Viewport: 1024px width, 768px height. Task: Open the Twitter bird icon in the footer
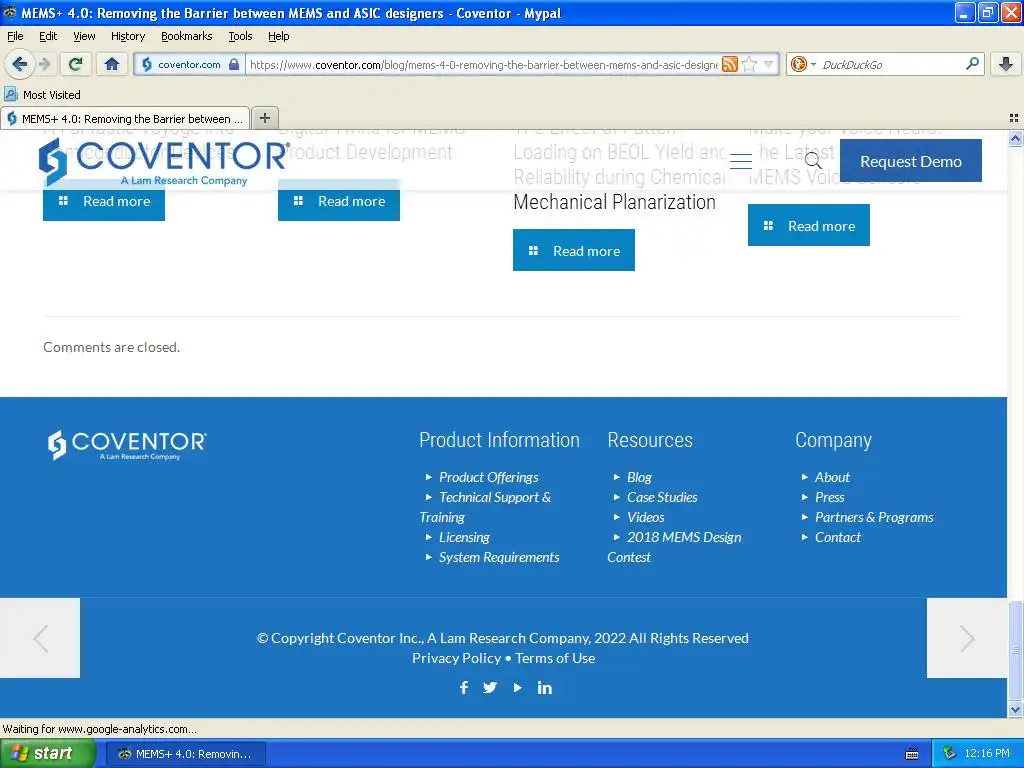click(490, 688)
